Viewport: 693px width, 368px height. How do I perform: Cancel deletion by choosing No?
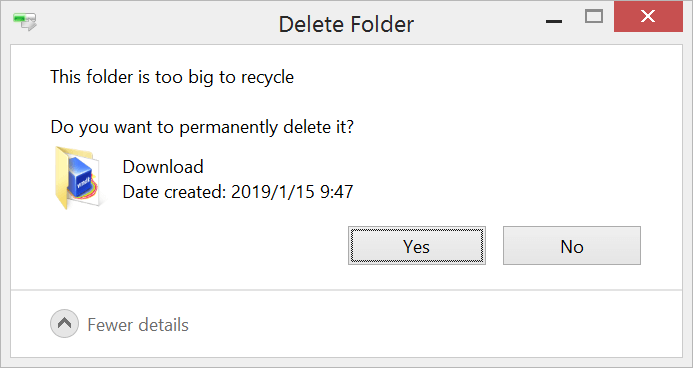[571, 246]
